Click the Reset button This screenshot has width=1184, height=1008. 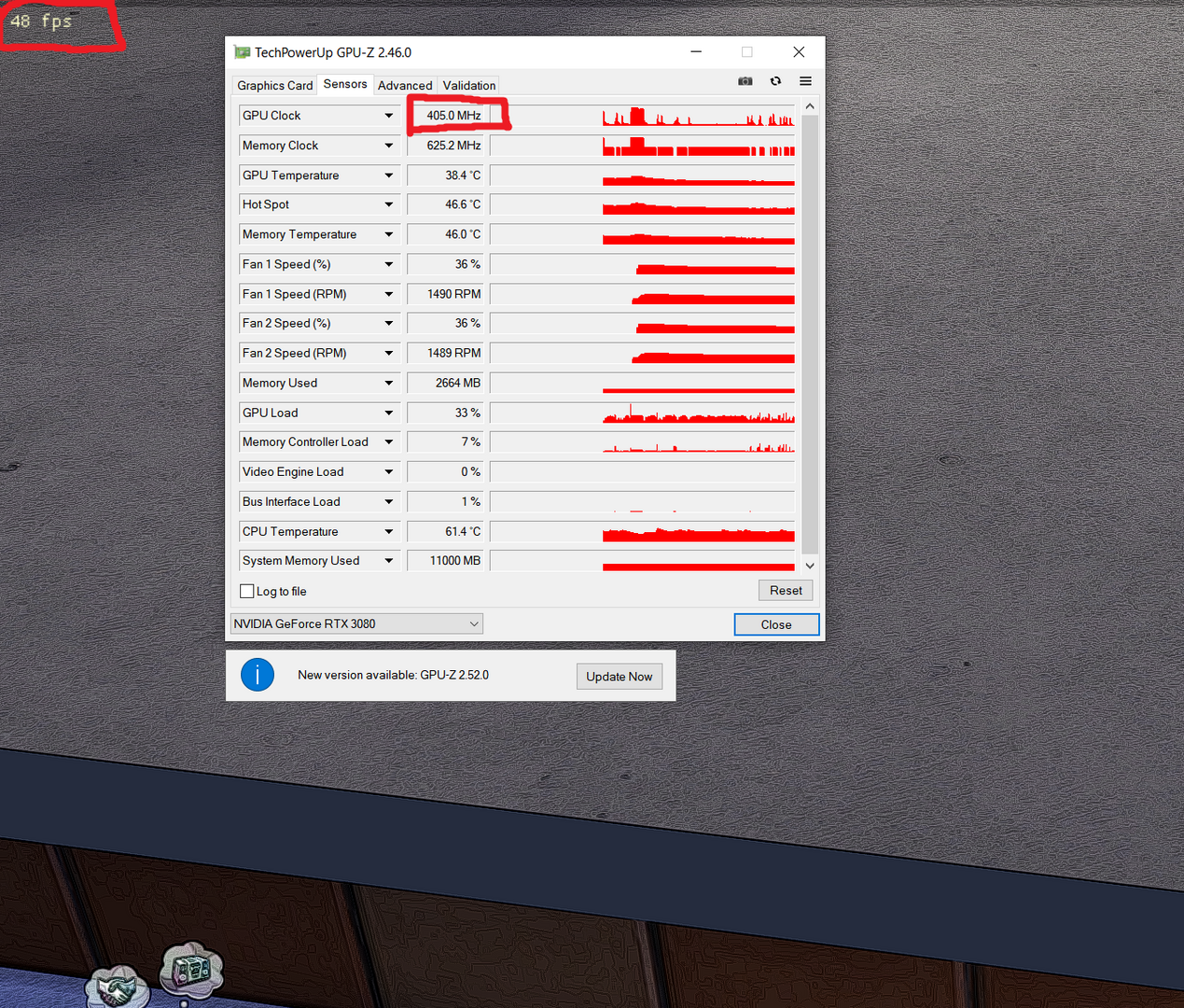click(x=786, y=590)
